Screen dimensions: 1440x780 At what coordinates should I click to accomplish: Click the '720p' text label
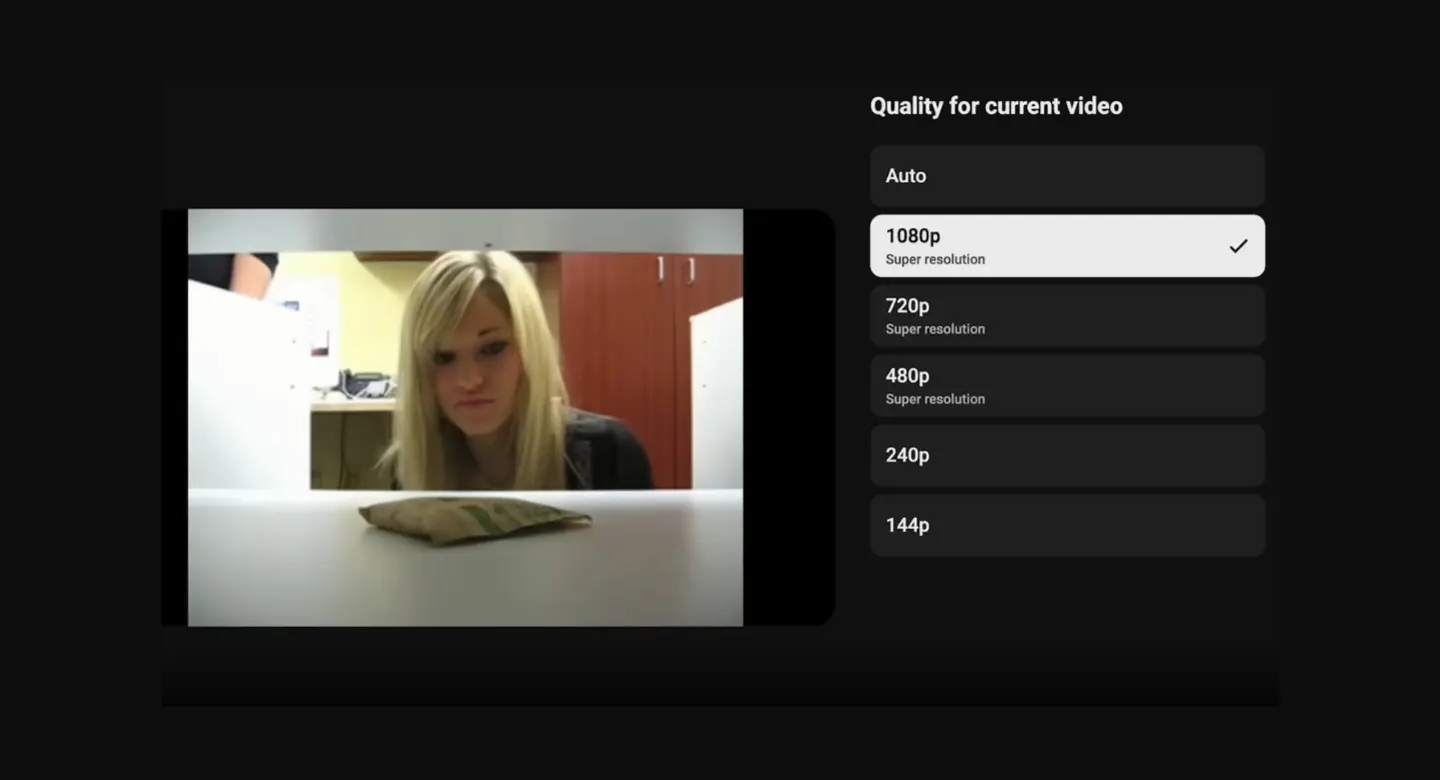coord(907,306)
